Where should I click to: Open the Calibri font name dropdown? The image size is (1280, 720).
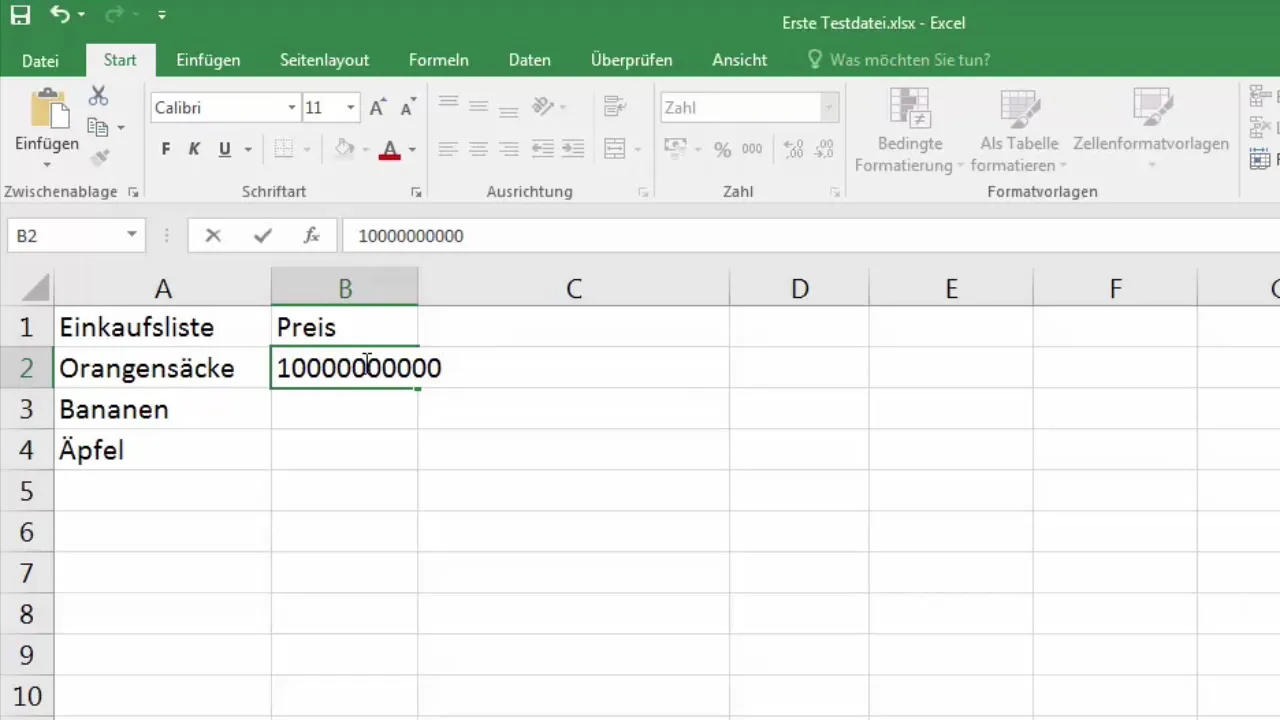[291, 108]
